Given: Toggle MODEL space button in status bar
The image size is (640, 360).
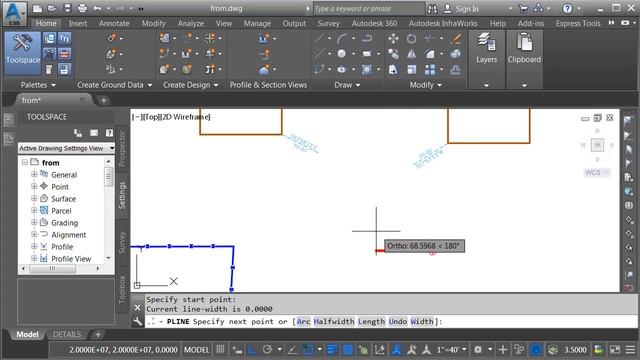Looking at the screenshot, I should (196, 350).
